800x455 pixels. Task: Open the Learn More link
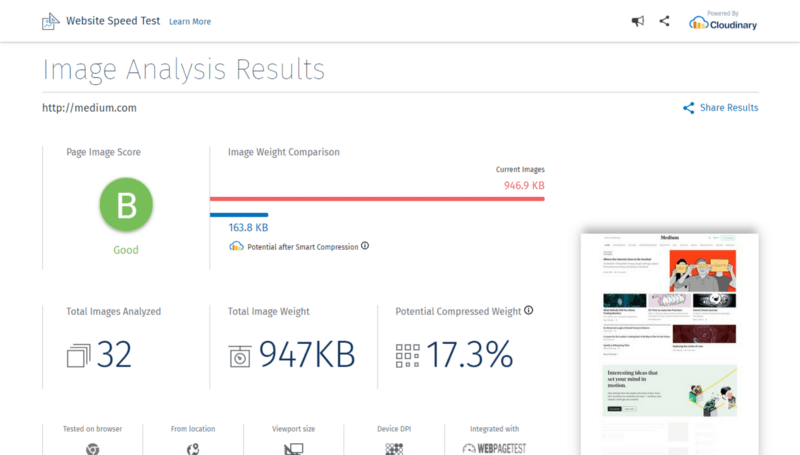(x=190, y=21)
